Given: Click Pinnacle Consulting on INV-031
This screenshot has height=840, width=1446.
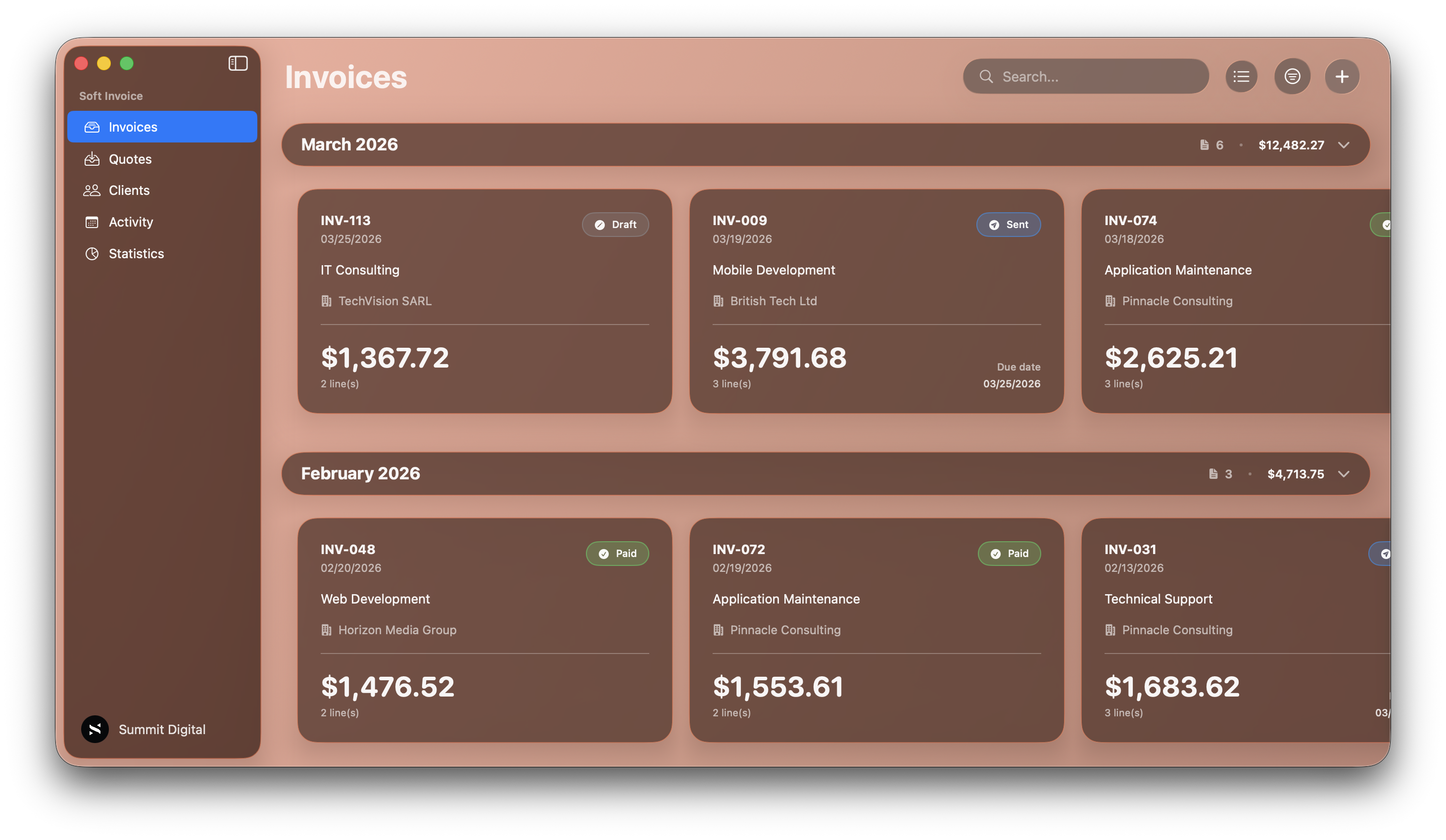Looking at the screenshot, I should pyautogui.click(x=1177, y=630).
